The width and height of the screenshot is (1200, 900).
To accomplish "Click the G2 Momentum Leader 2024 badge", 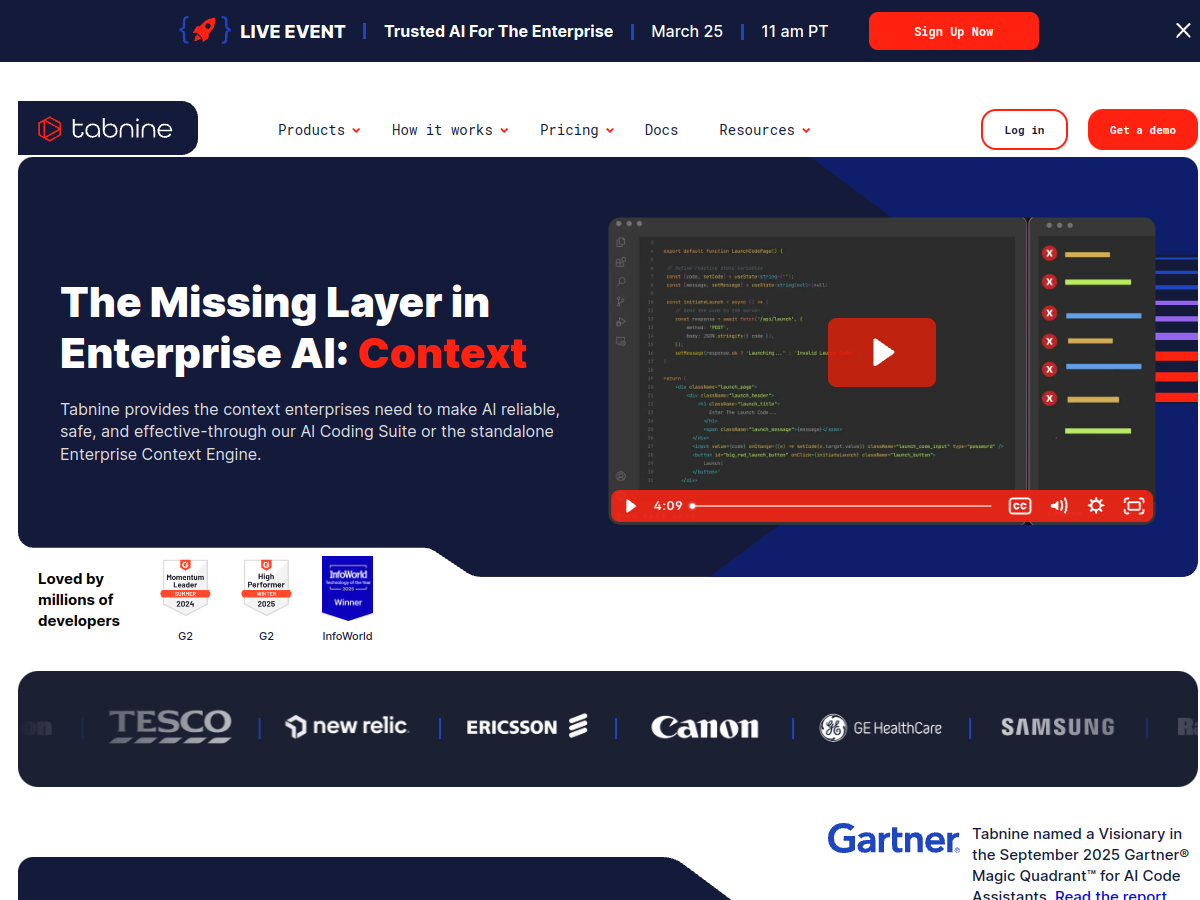I will click(x=185, y=587).
